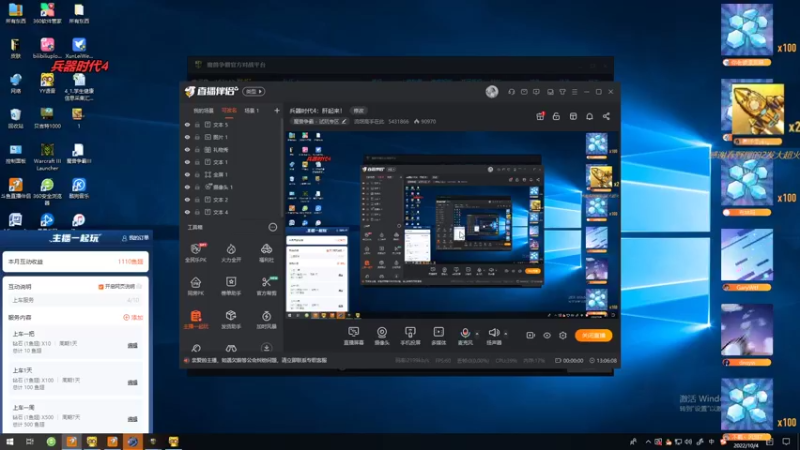Add a screen capture source (直播屏幕)
Screen dimensions: 800x450
(x=354, y=336)
